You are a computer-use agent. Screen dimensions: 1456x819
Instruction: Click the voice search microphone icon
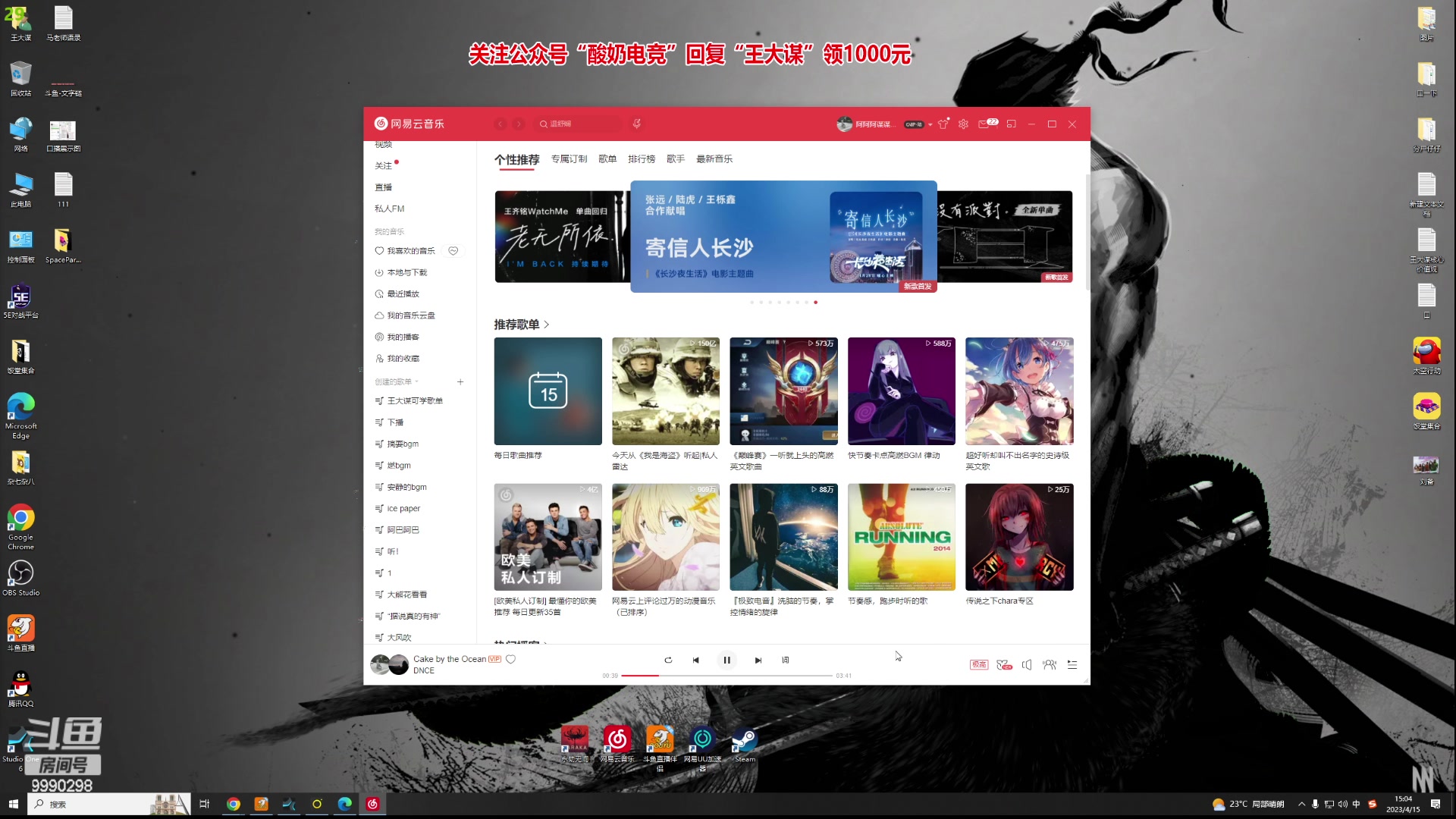(637, 124)
